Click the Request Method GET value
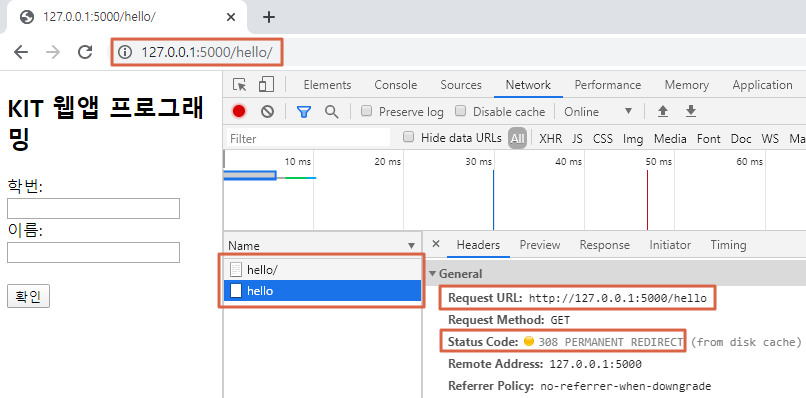 coord(560,320)
